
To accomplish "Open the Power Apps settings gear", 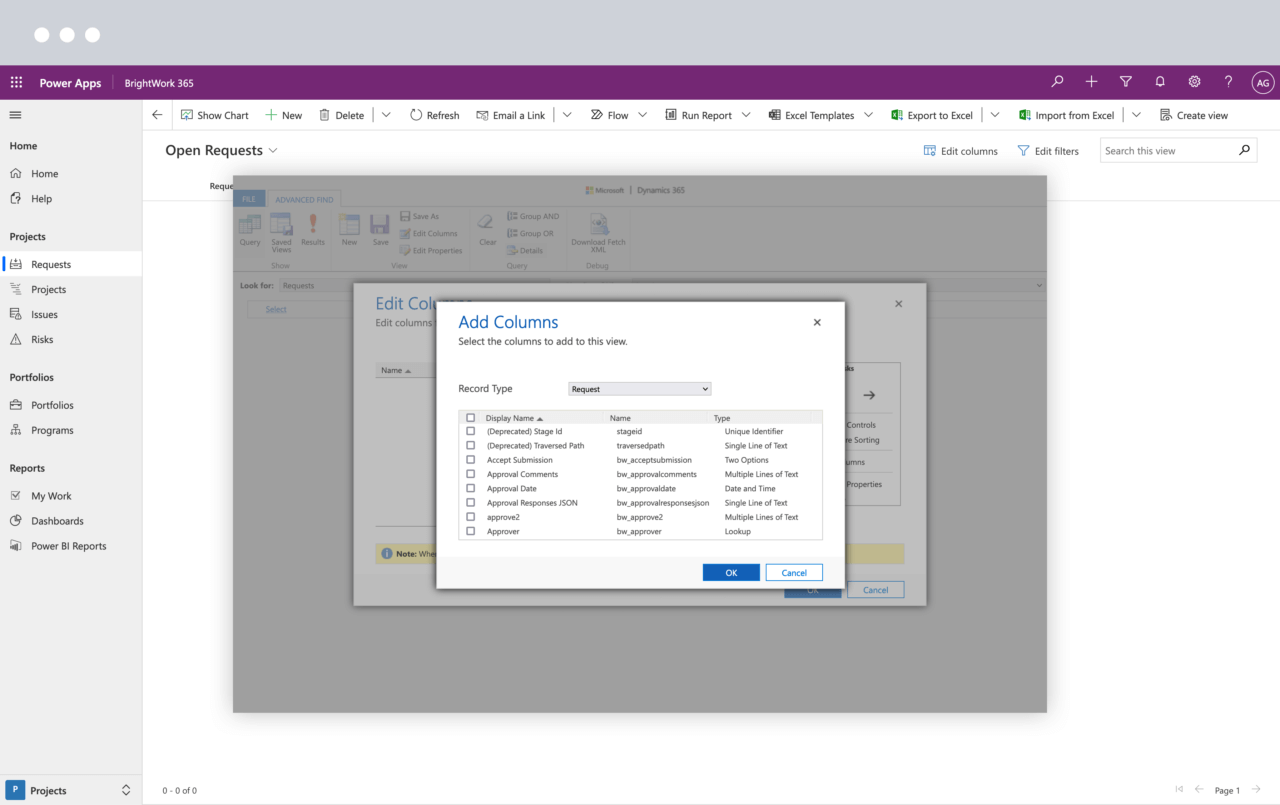I will [1193, 82].
